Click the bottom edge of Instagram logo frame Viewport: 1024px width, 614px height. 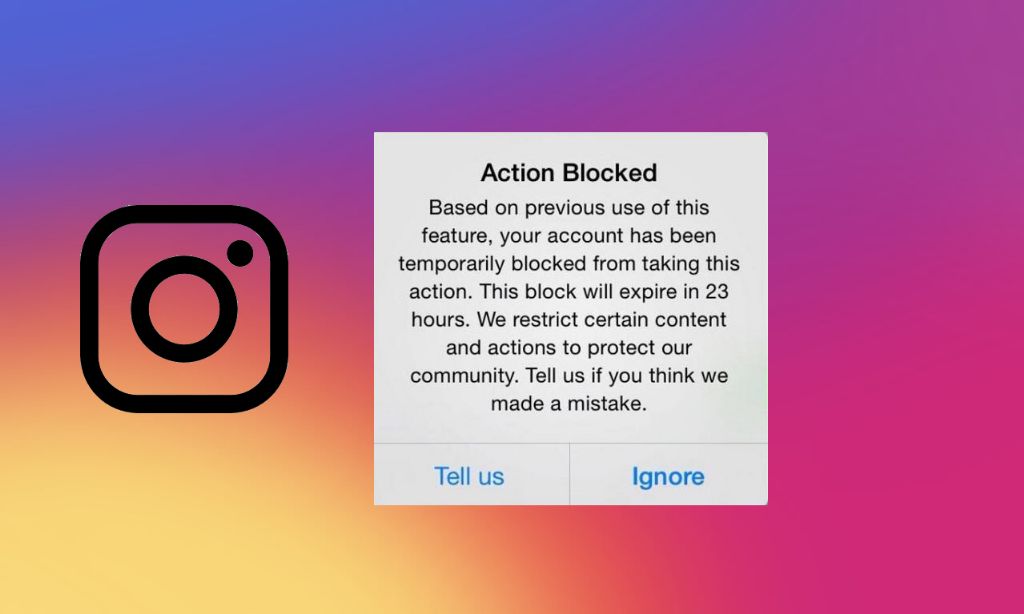pyautogui.click(x=184, y=404)
